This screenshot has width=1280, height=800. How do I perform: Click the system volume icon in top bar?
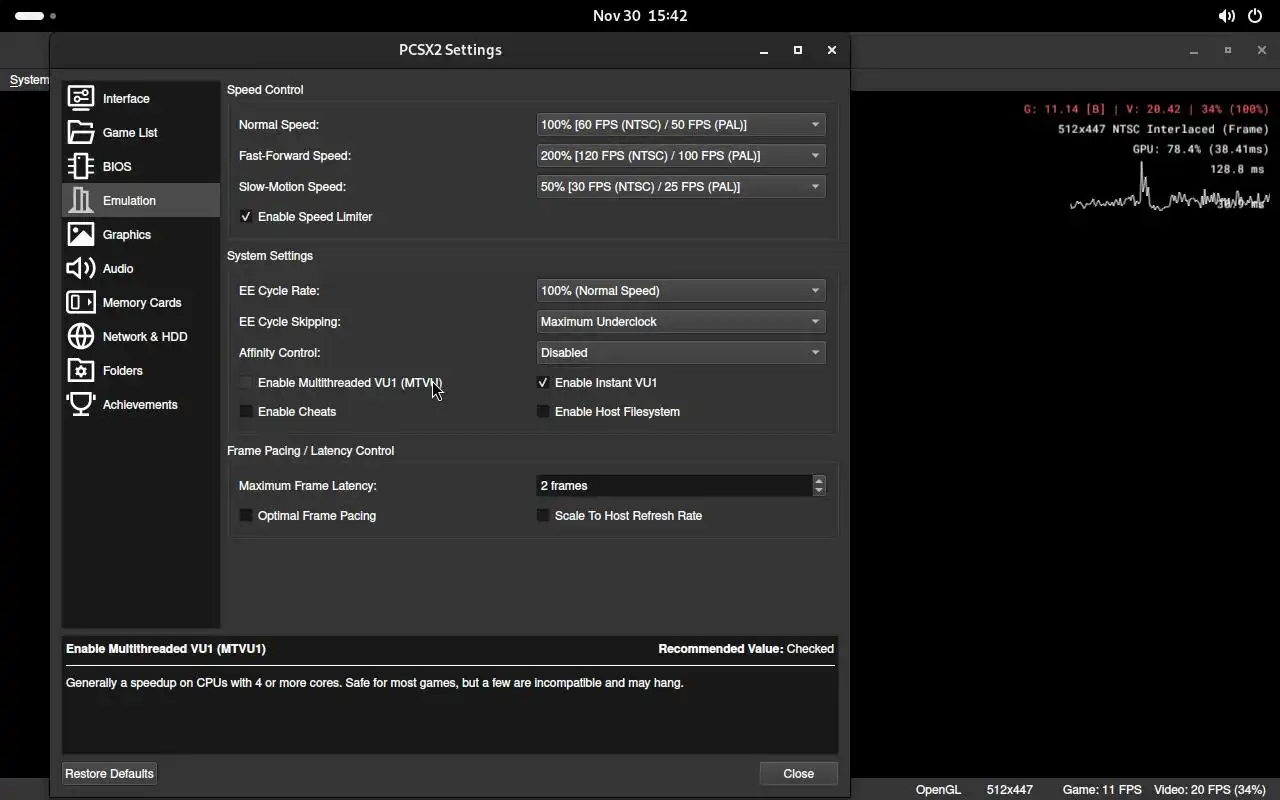(1226, 16)
